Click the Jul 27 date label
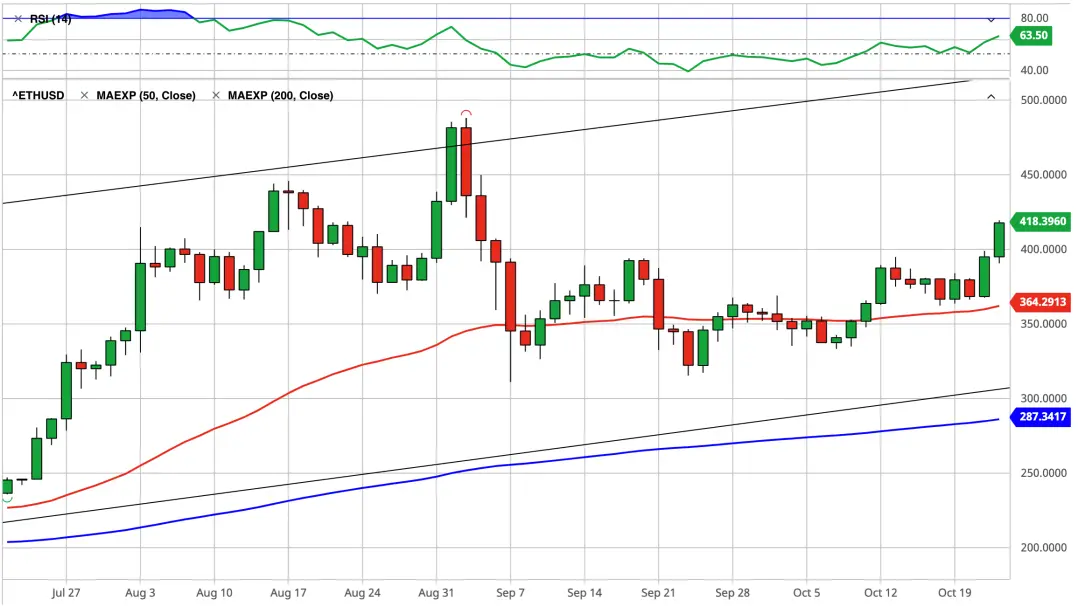The width and height of the screenshot is (1078, 606). coord(66,593)
